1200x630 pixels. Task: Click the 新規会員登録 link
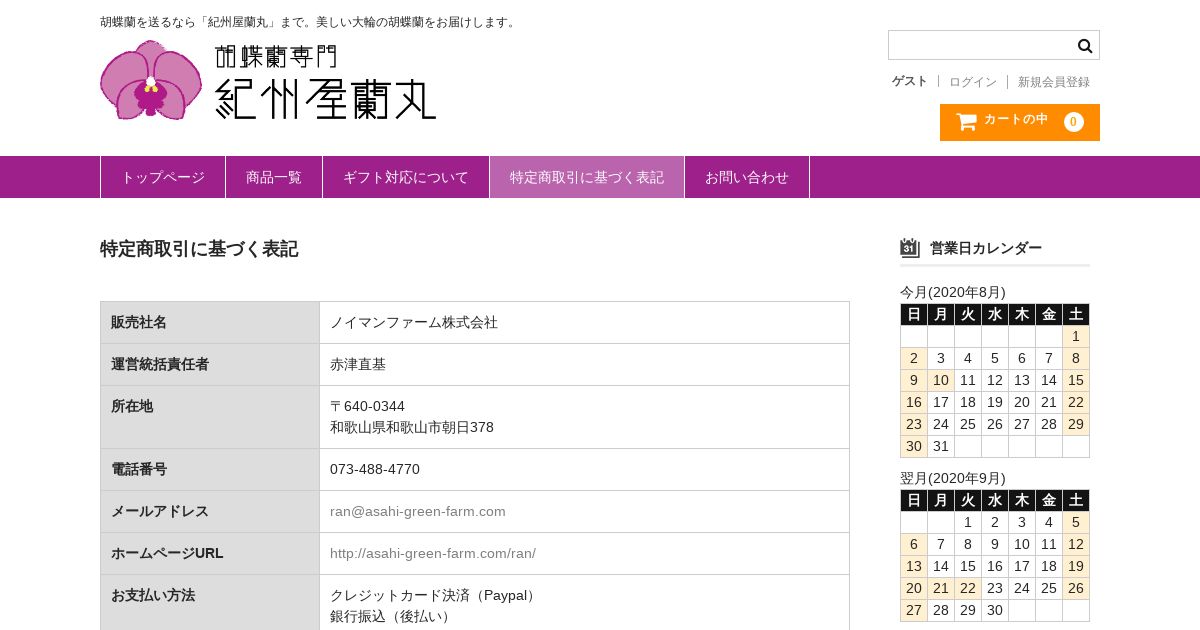(x=1054, y=82)
